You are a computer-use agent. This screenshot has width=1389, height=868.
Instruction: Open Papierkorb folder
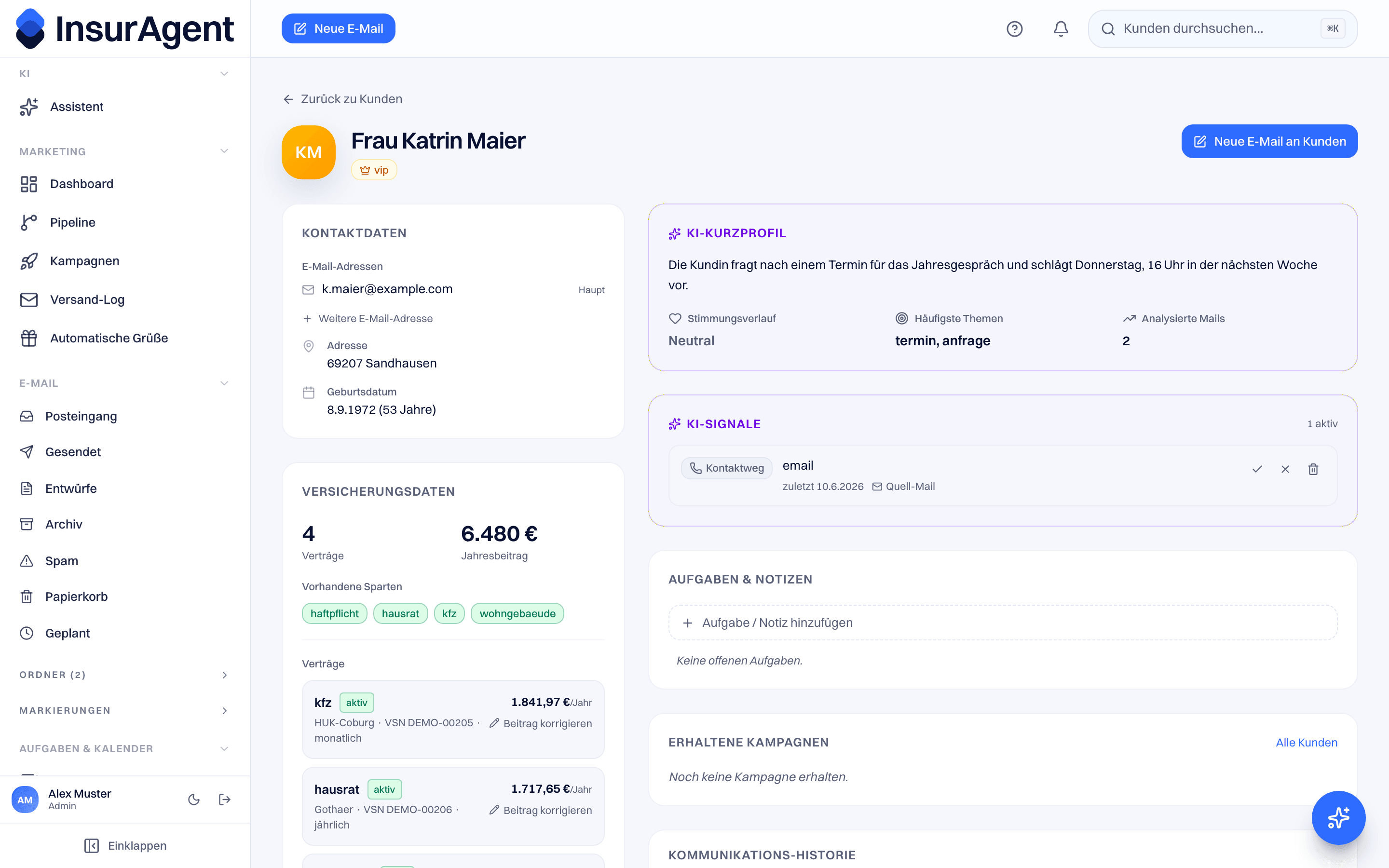click(x=124, y=597)
